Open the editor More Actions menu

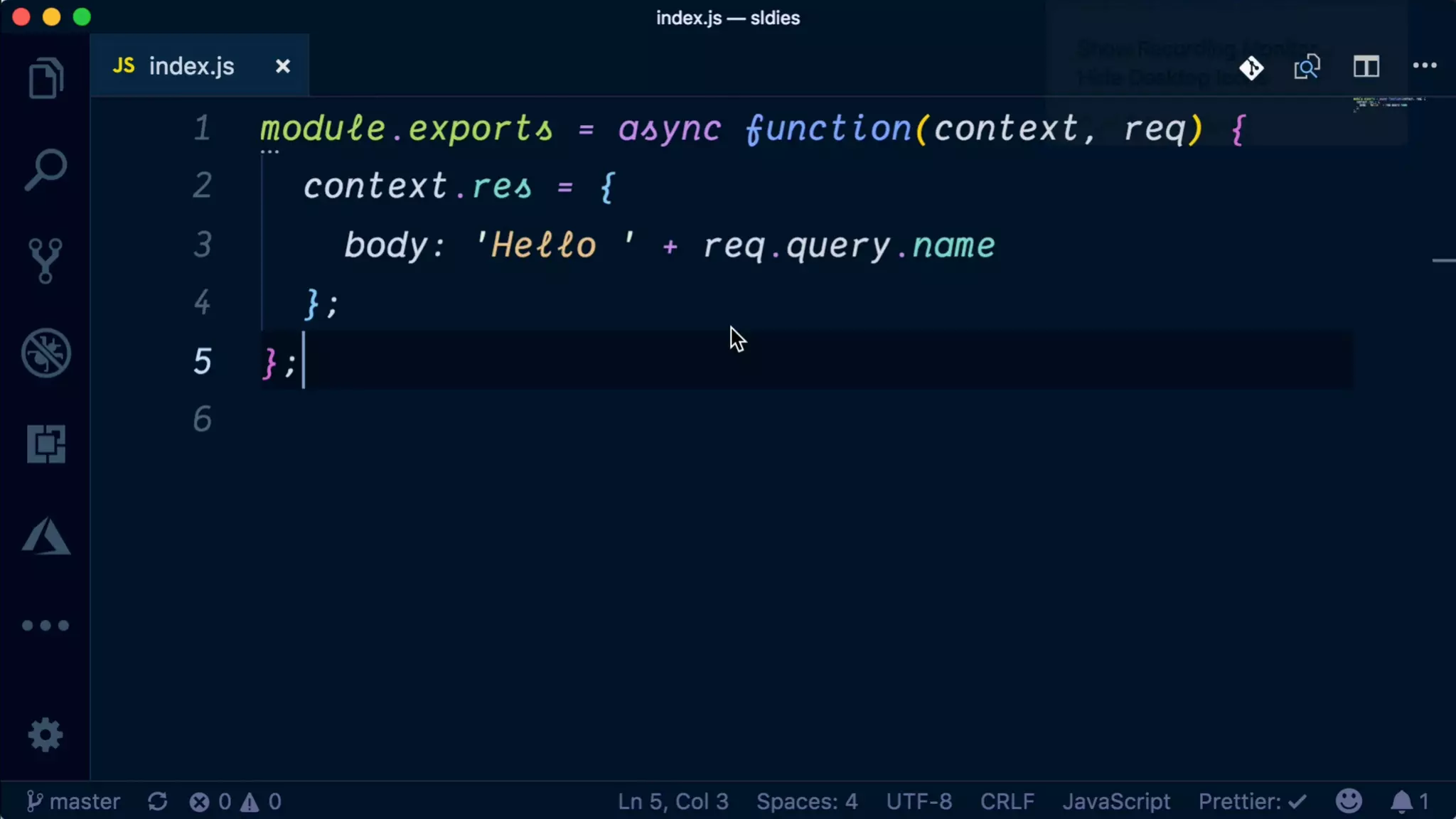[1425, 66]
